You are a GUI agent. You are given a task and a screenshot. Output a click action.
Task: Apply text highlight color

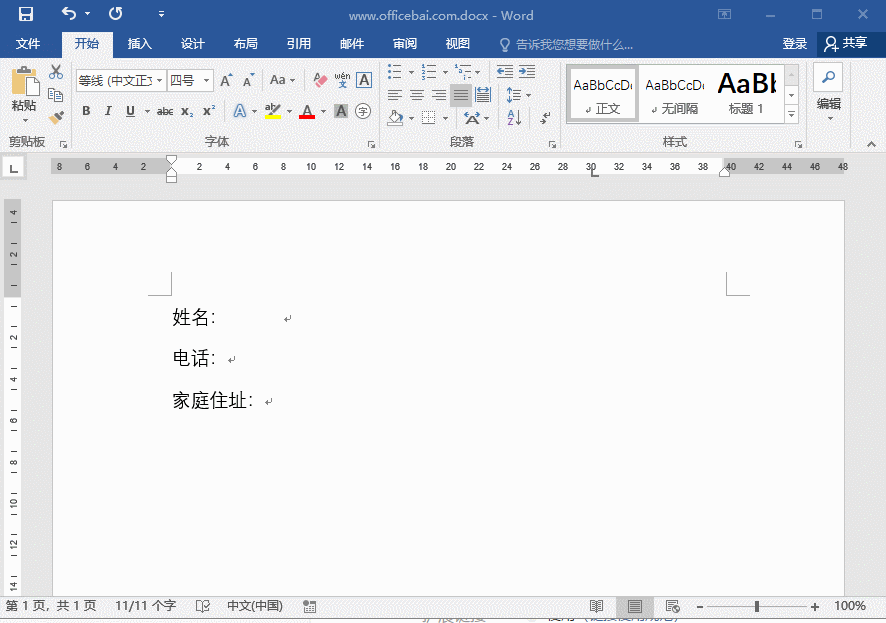click(x=272, y=111)
